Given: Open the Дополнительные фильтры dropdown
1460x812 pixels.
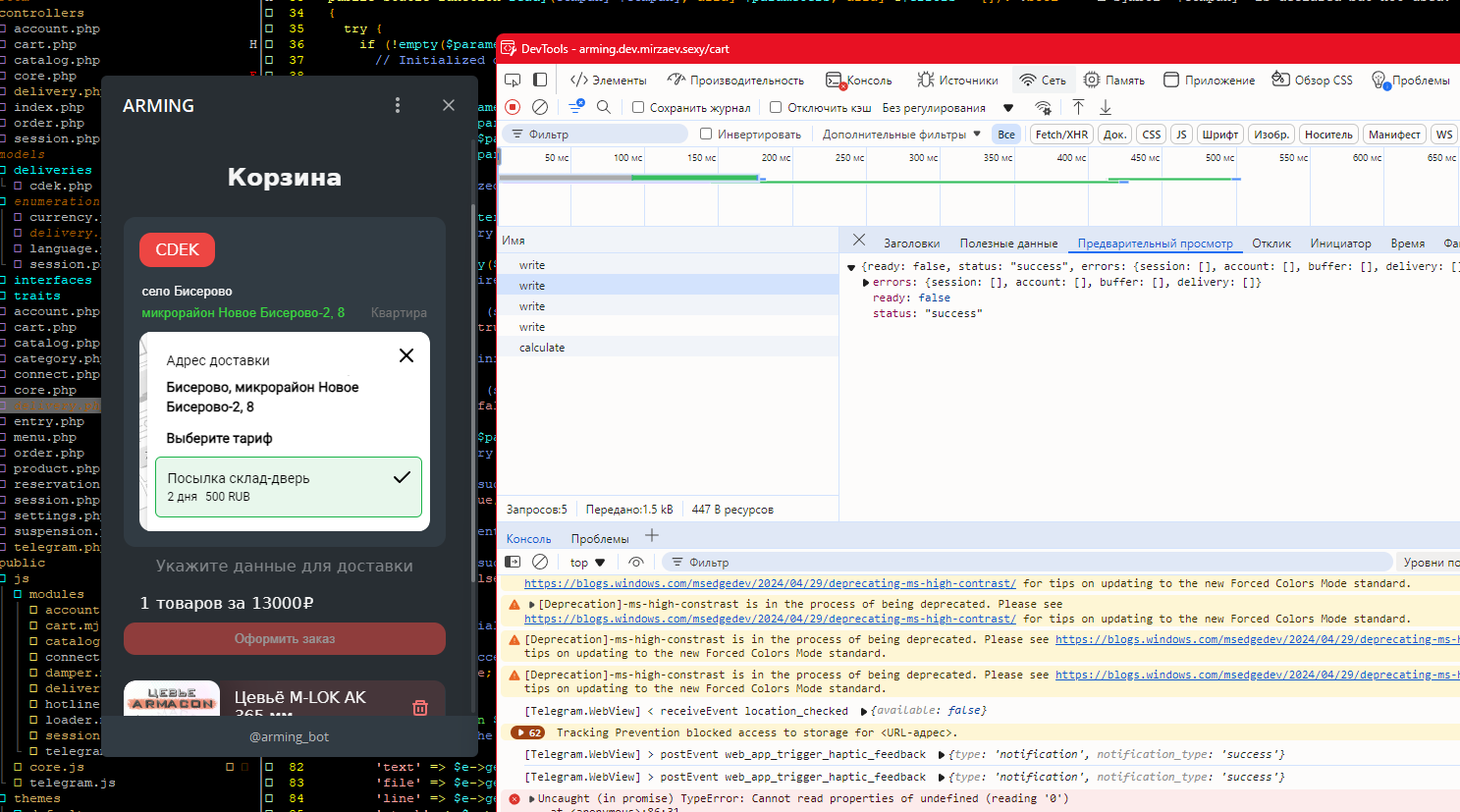Looking at the screenshot, I should click(x=901, y=134).
